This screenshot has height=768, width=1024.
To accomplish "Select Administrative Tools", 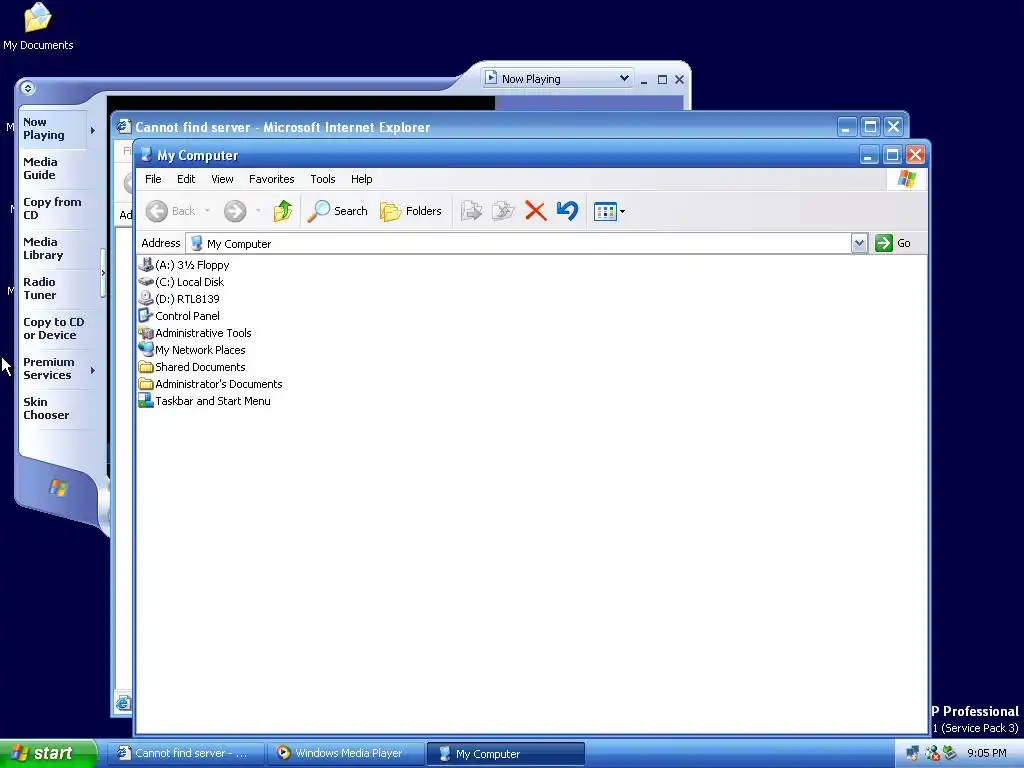I will (195, 332).
